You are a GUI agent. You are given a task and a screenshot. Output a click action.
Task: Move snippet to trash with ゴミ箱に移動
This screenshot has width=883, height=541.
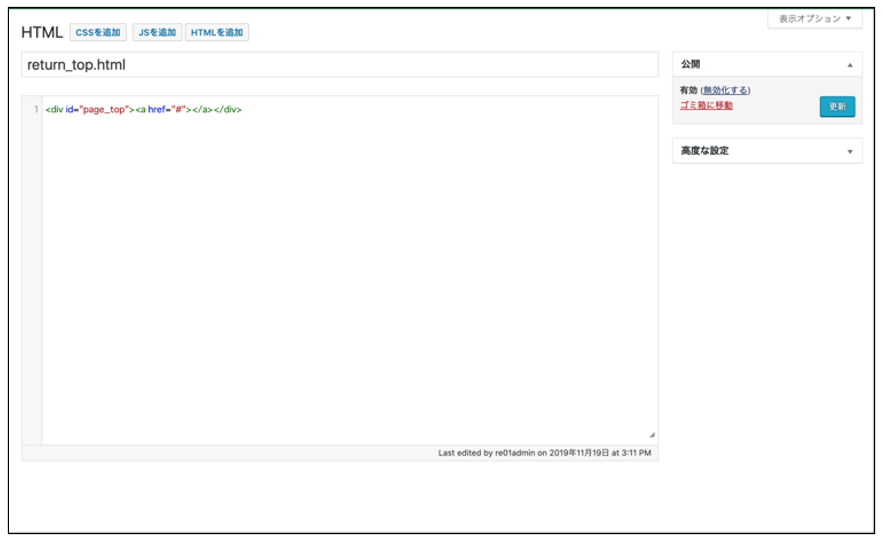tap(706, 105)
